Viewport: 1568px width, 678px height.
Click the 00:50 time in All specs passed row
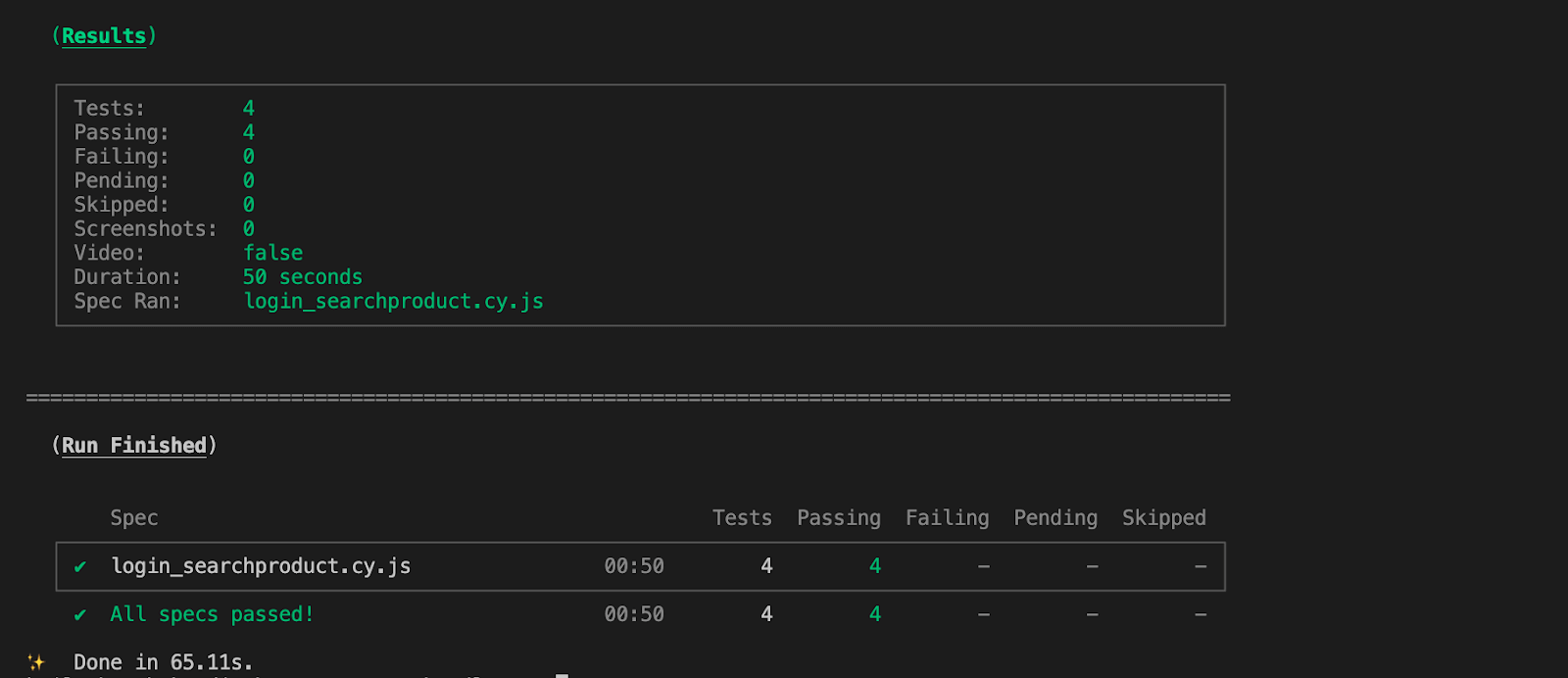click(x=634, y=614)
